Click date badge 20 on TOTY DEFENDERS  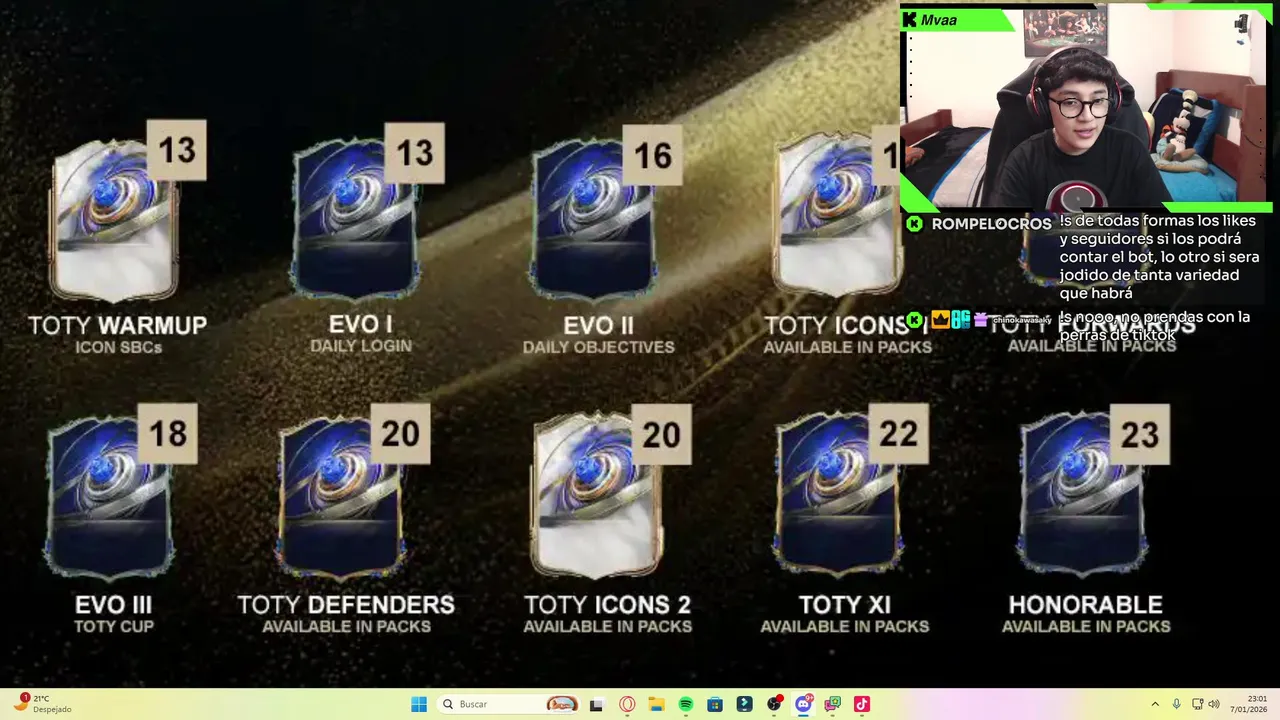point(400,433)
